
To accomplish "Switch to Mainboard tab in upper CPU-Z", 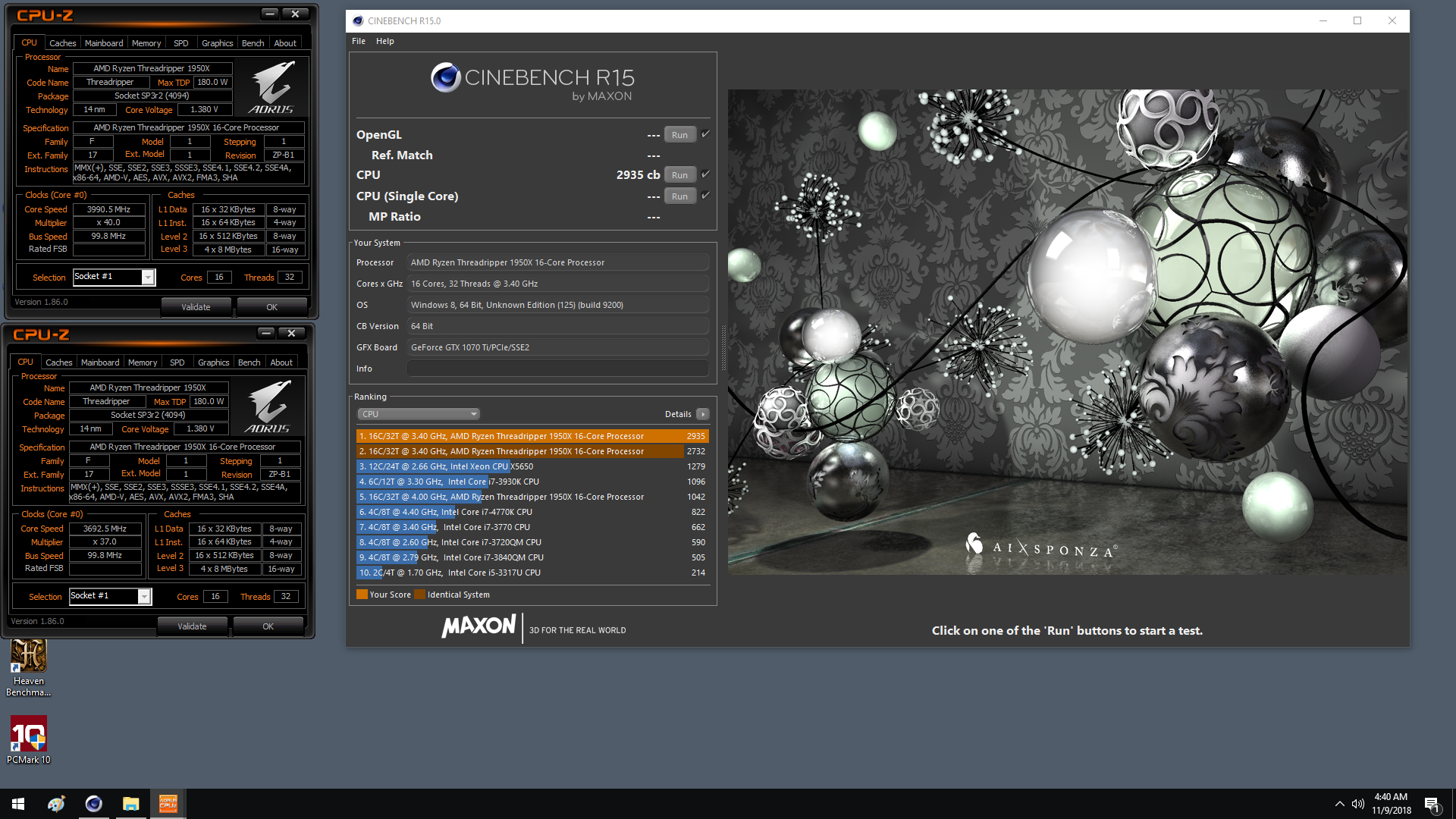I will tap(104, 43).
